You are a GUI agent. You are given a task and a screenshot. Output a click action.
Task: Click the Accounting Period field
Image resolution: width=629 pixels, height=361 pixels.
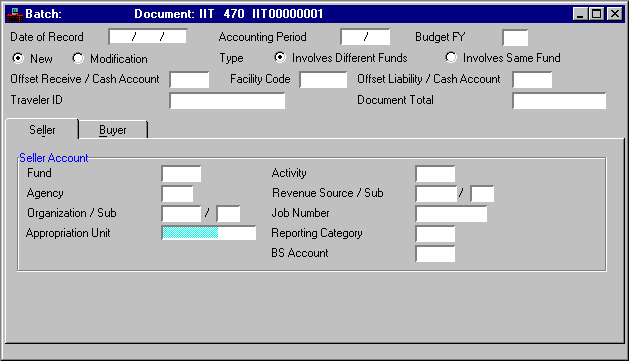pos(365,37)
